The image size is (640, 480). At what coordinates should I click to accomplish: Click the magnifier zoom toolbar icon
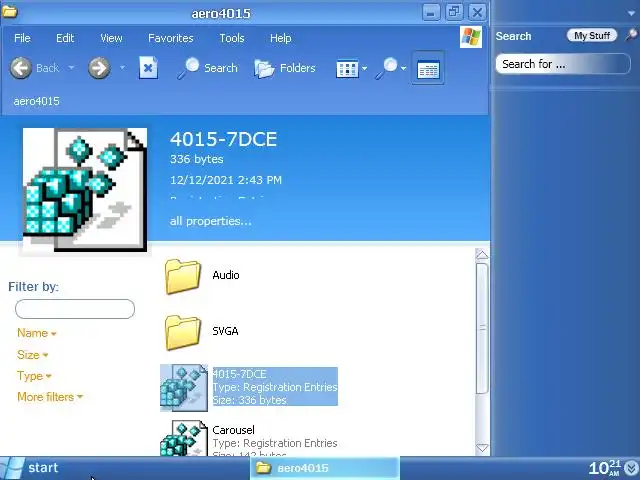(387, 68)
